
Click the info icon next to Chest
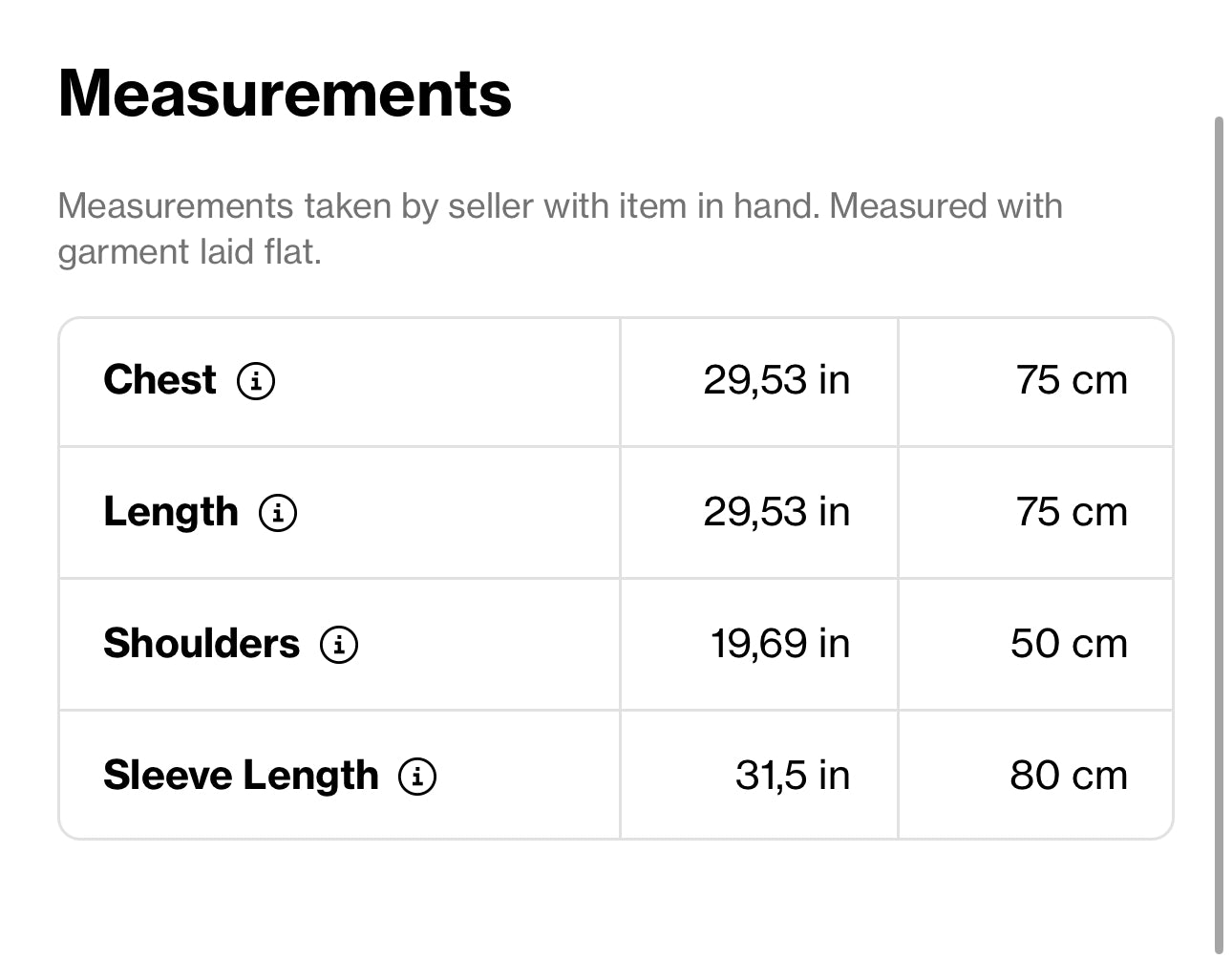(x=256, y=381)
